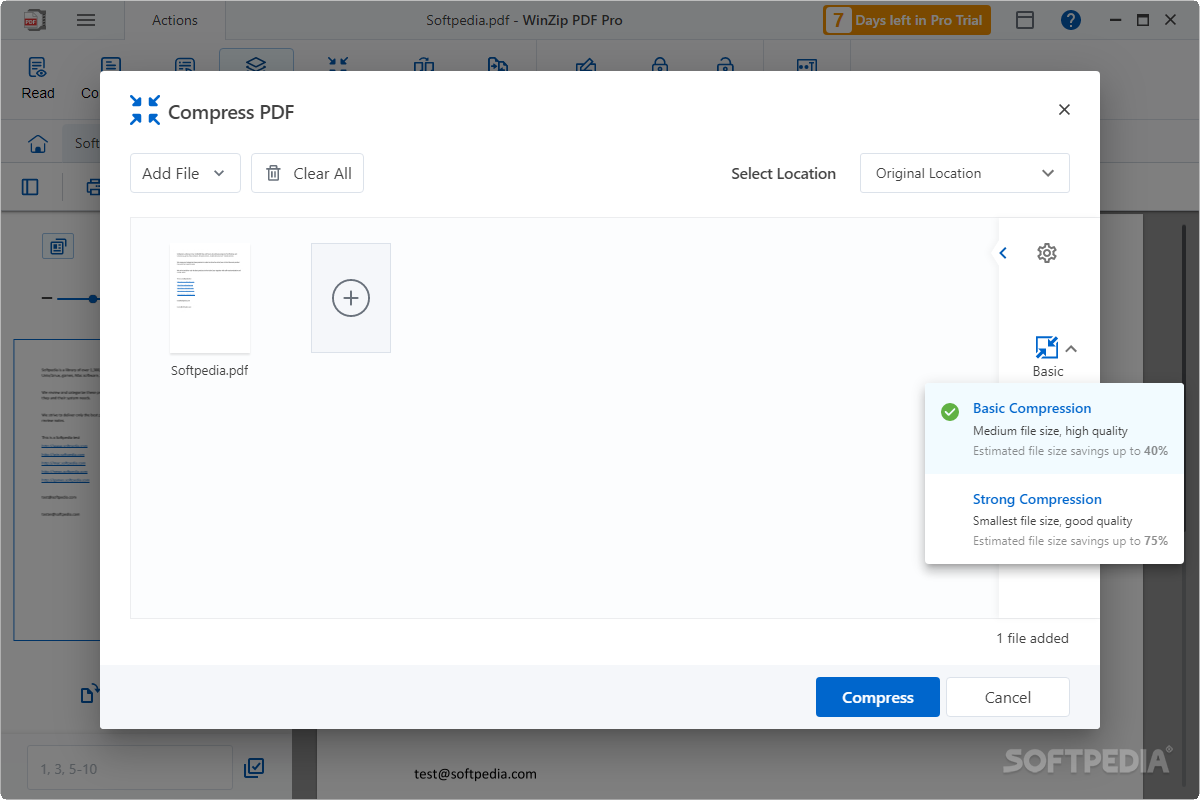Select Strong Compression option
The width and height of the screenshot is (1200, 800).
(x=1054, y=519)
